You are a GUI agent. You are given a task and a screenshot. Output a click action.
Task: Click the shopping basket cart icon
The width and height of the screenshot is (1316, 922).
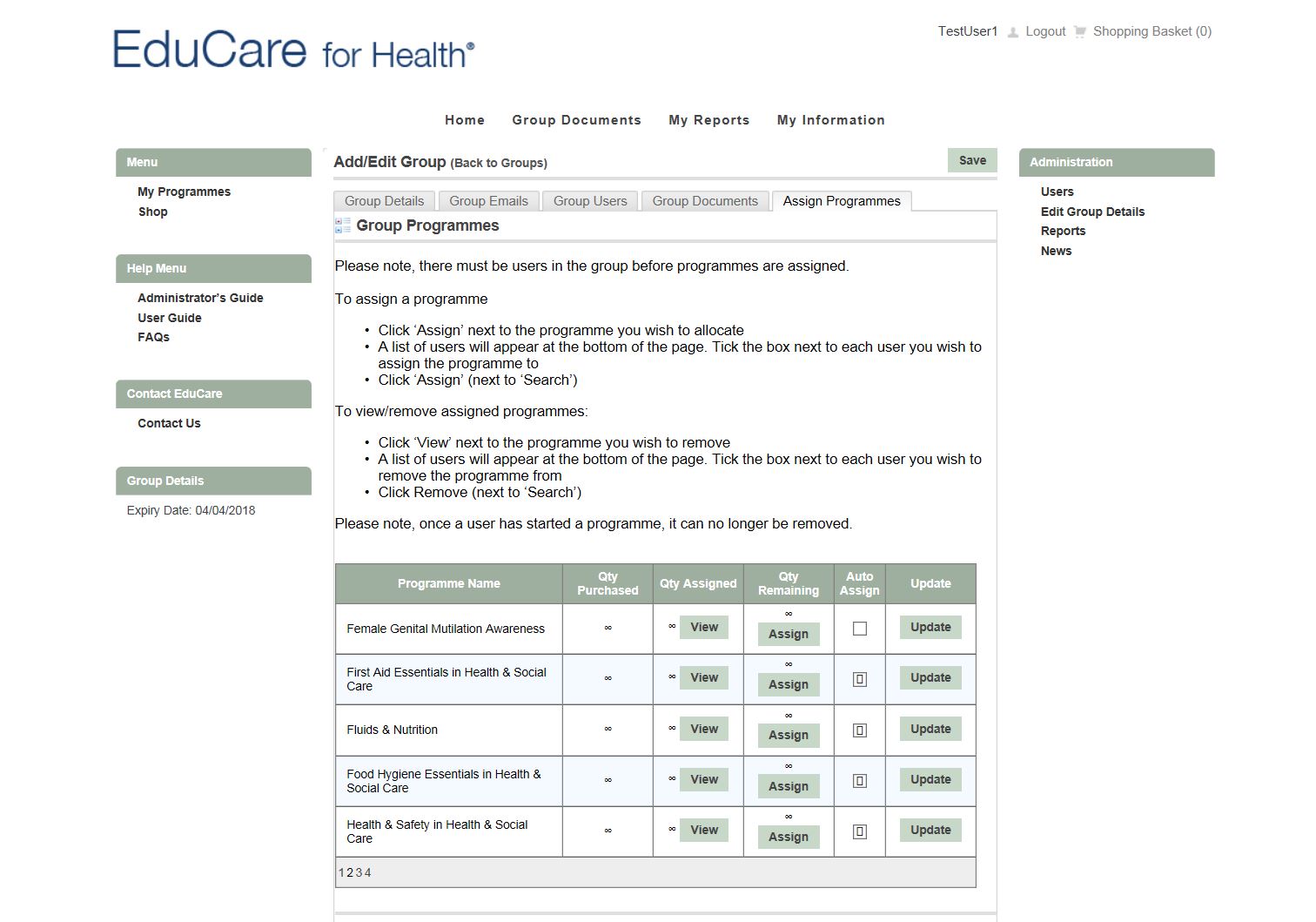(1080, 32)
